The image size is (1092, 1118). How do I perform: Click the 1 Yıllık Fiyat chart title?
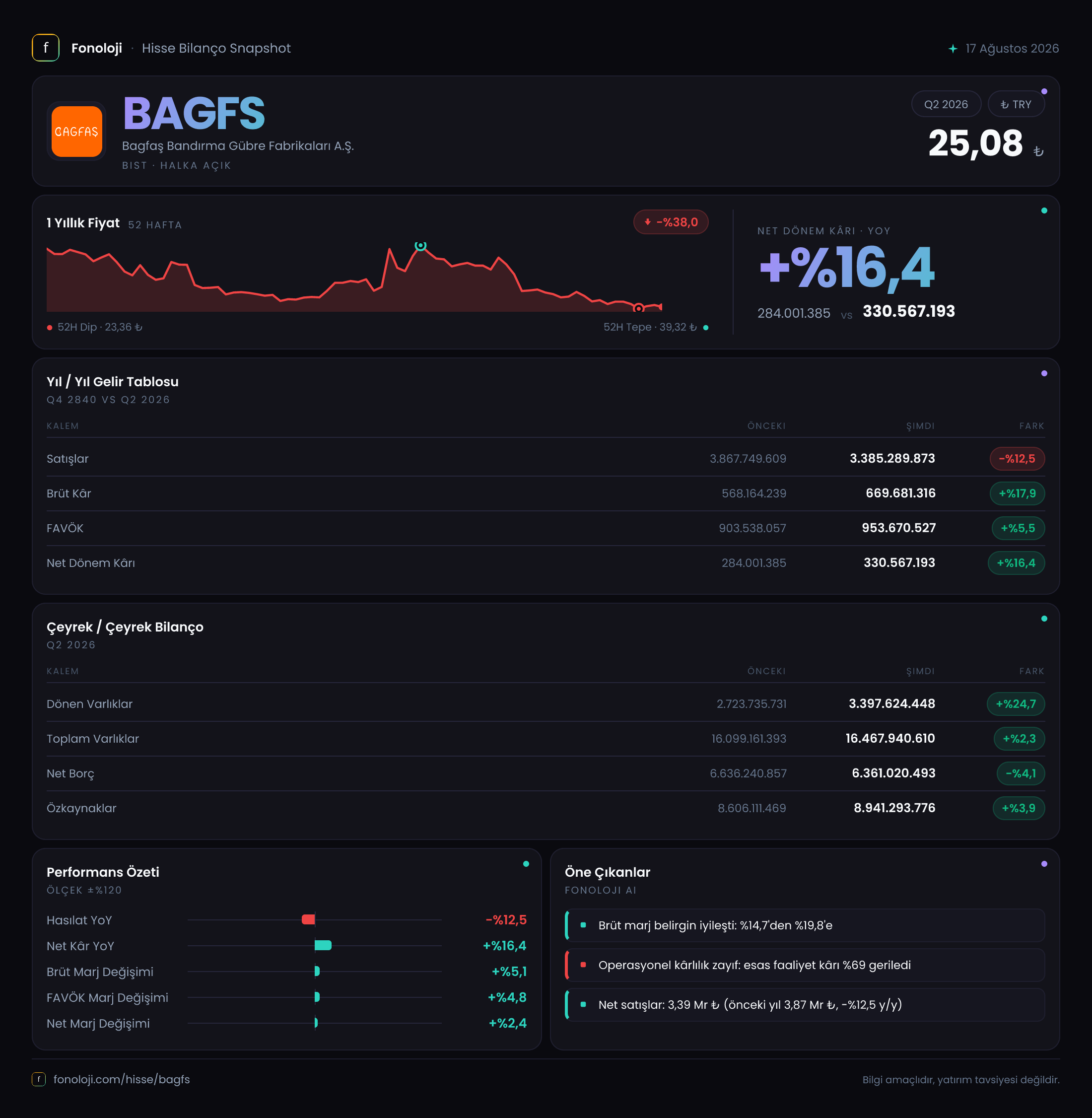pyautogui.click(x=83, y=223)
